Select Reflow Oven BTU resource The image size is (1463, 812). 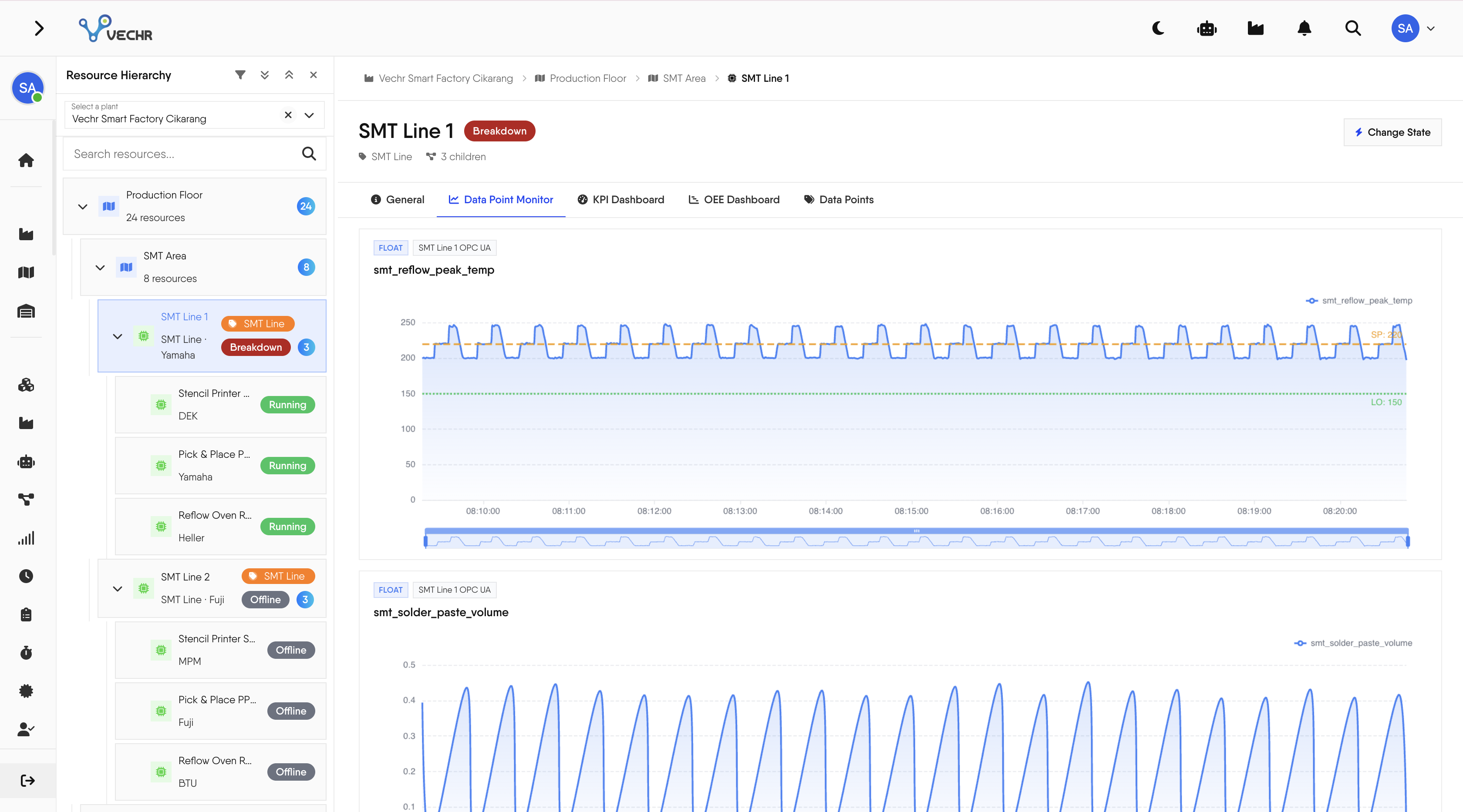(x=220, y=772)
